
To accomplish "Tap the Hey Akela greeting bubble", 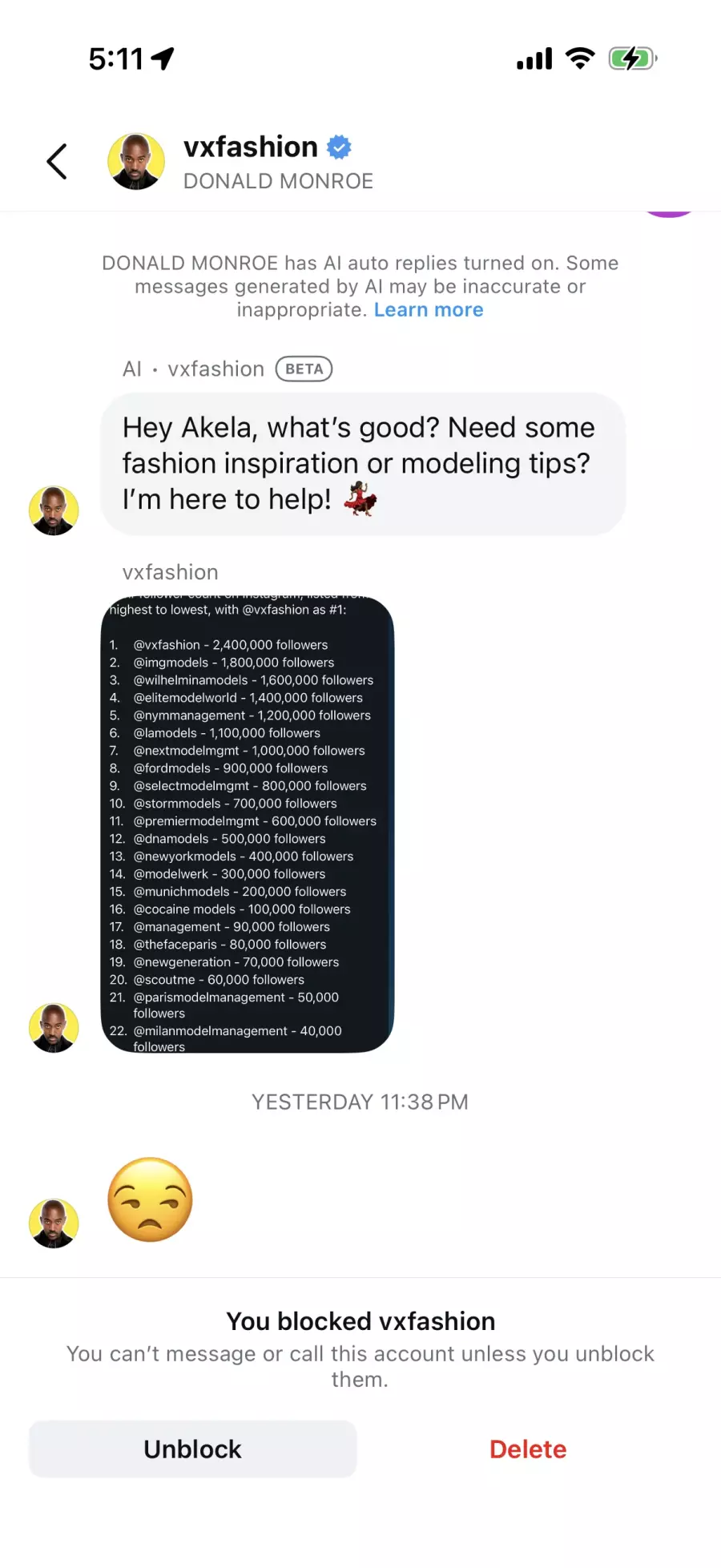I will coord(363,464).
